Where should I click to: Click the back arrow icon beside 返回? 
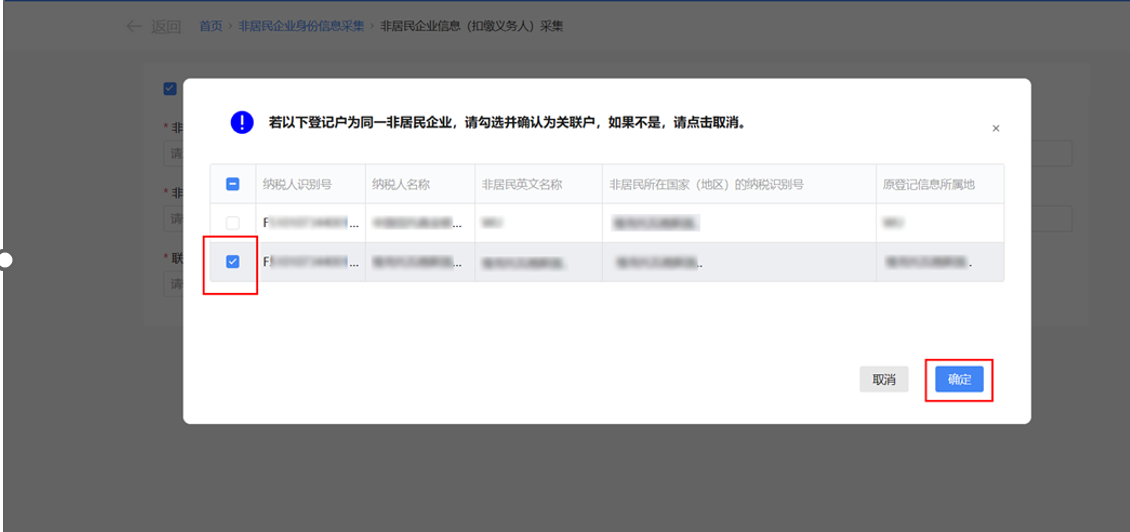[134, 26]
